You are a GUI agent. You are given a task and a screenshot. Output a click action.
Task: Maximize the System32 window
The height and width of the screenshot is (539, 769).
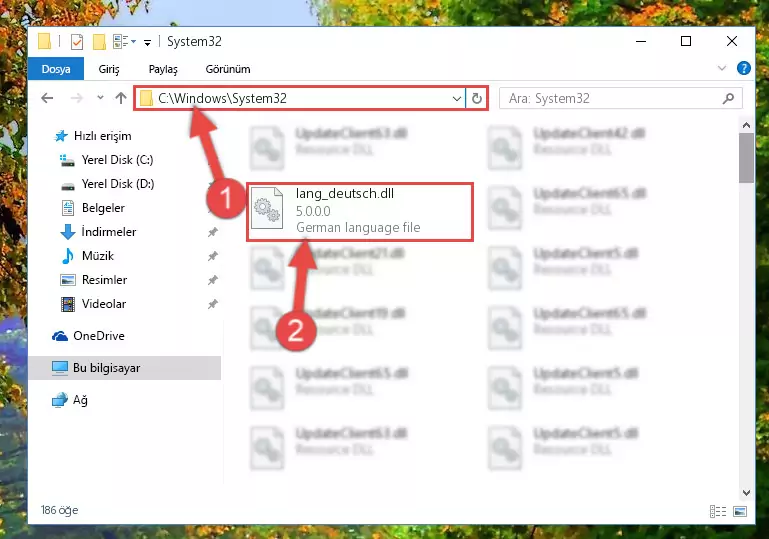[x=686, y=41]
